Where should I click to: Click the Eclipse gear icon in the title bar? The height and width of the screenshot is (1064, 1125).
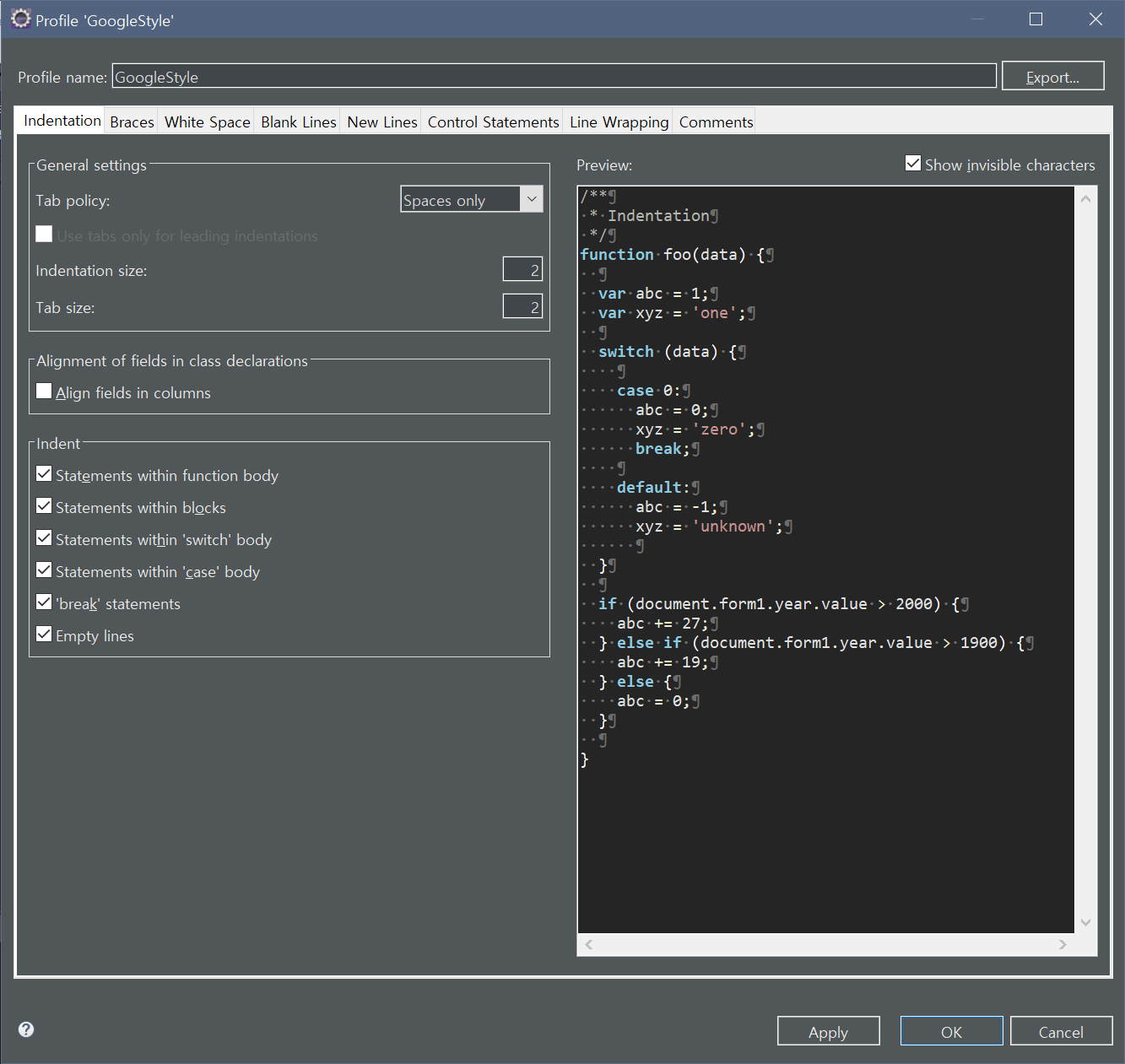pos(20,19)
